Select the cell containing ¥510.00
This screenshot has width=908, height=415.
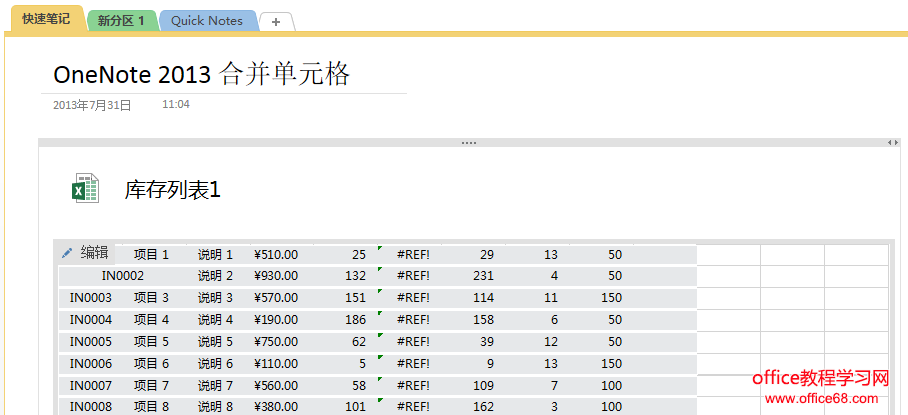276,255
